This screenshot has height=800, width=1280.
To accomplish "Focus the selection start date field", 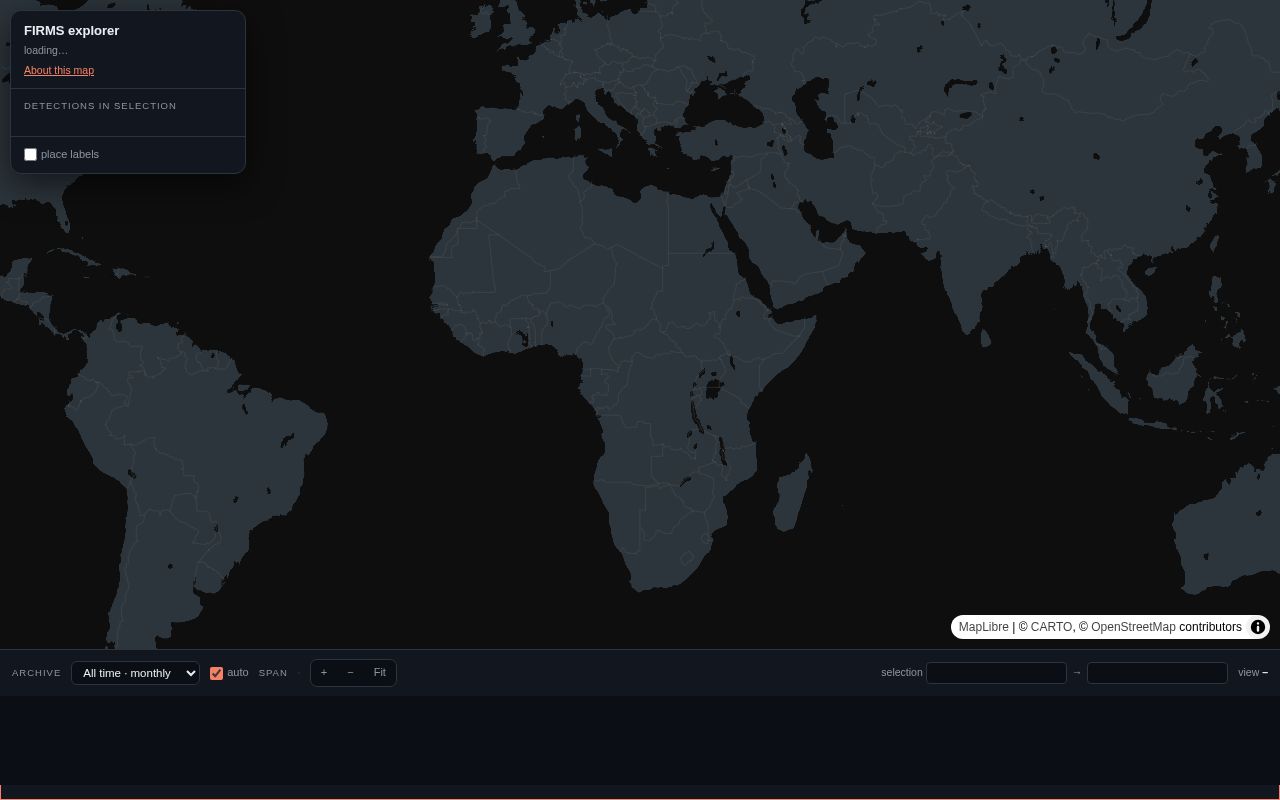I will pyautogui.click(x=996, y=673).
